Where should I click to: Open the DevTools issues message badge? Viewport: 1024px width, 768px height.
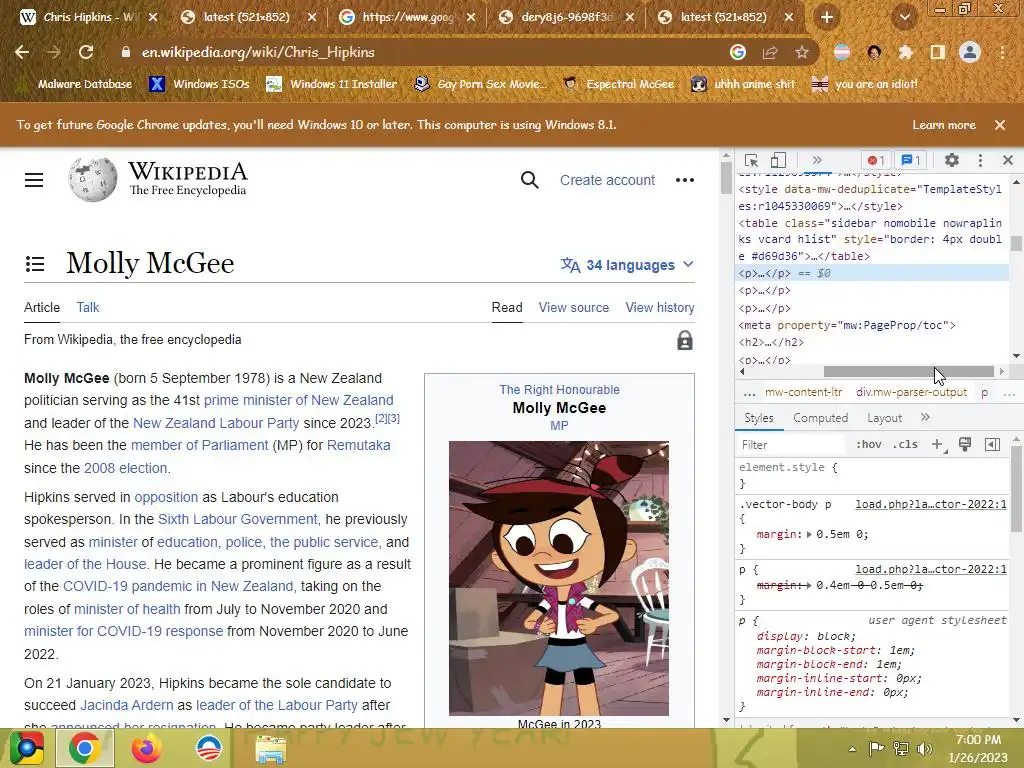point(910,161)
